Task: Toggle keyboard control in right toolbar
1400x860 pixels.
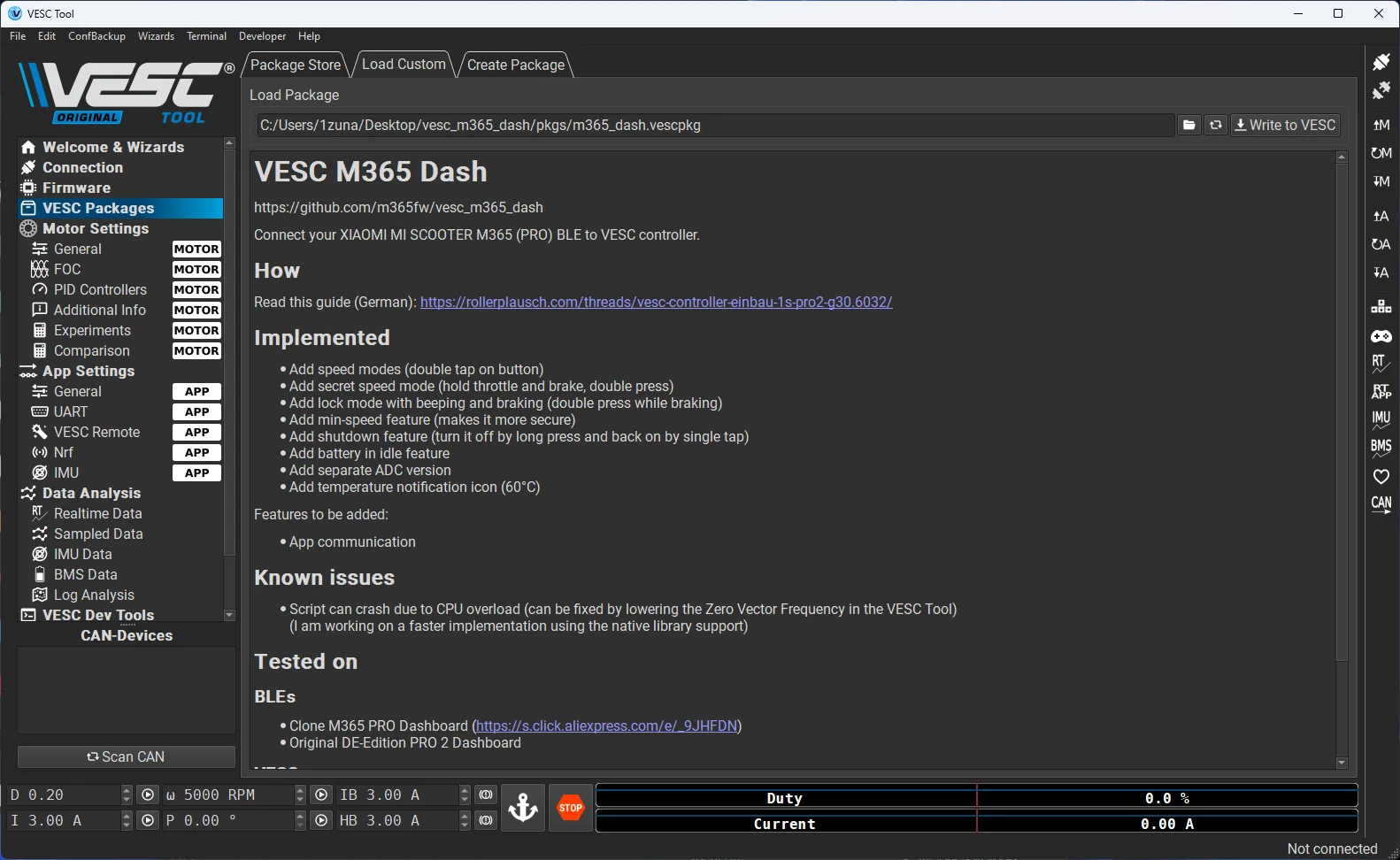Action: 1381,307
